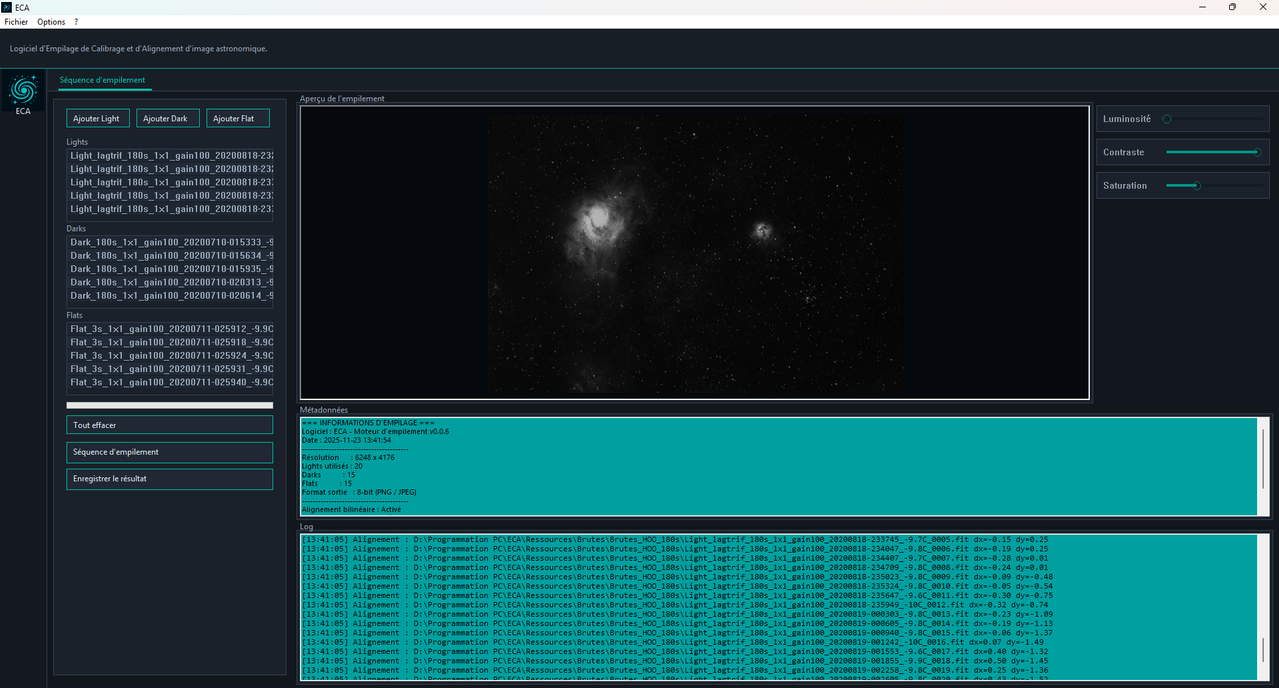Click Enregistrer le résultat button
The width and height of the screenshot is (1279, 688).
[170, 479]
